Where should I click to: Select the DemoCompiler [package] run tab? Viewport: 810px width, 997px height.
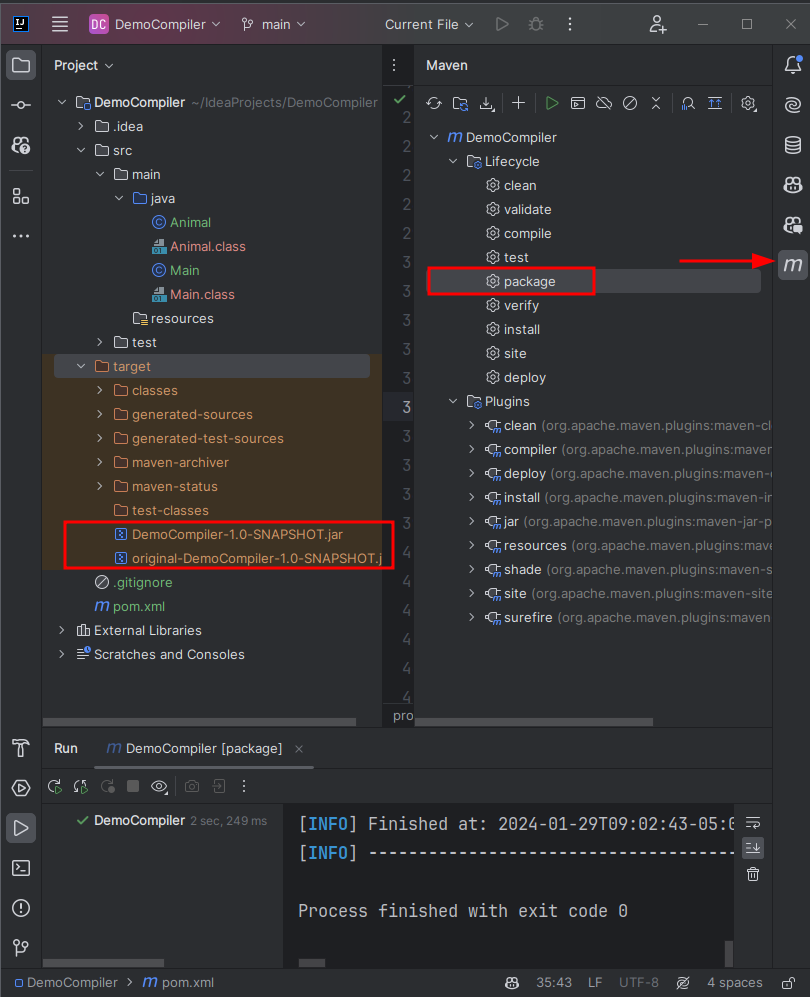tap(194, 748)
